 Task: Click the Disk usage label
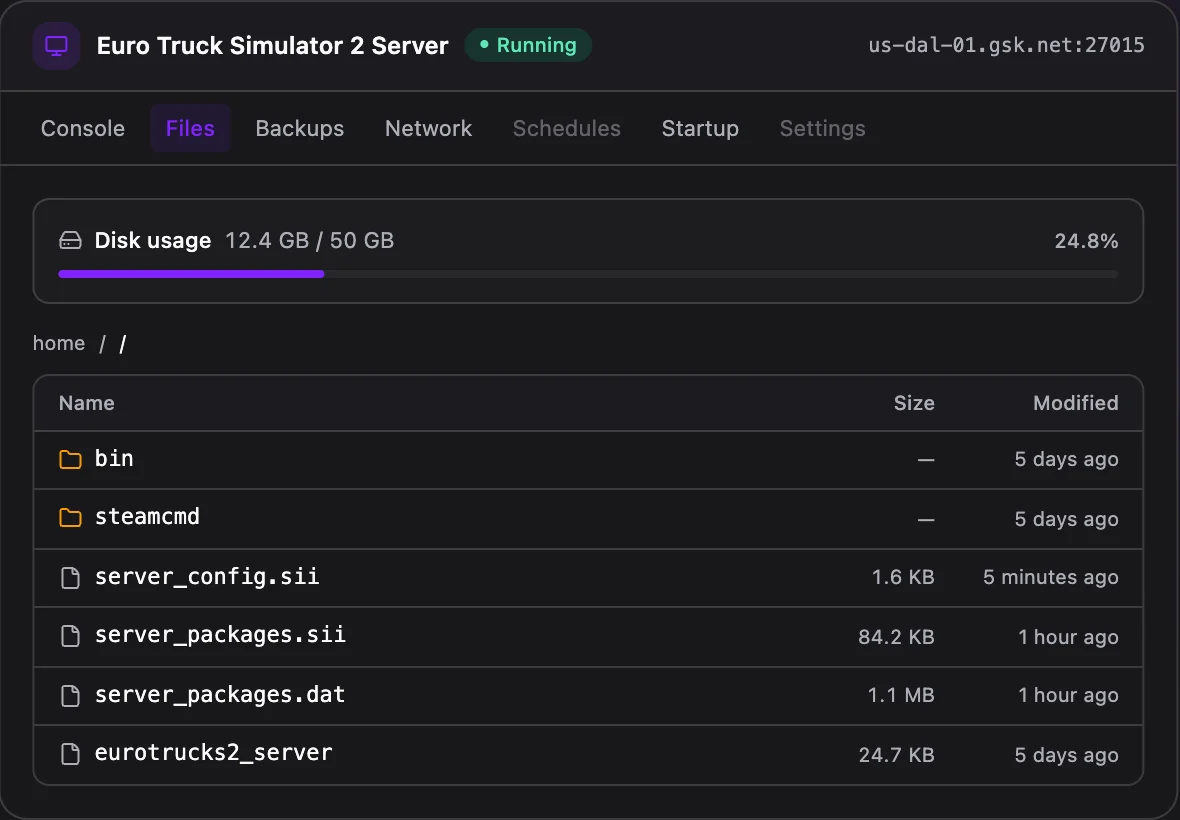(x=153, y=241)
